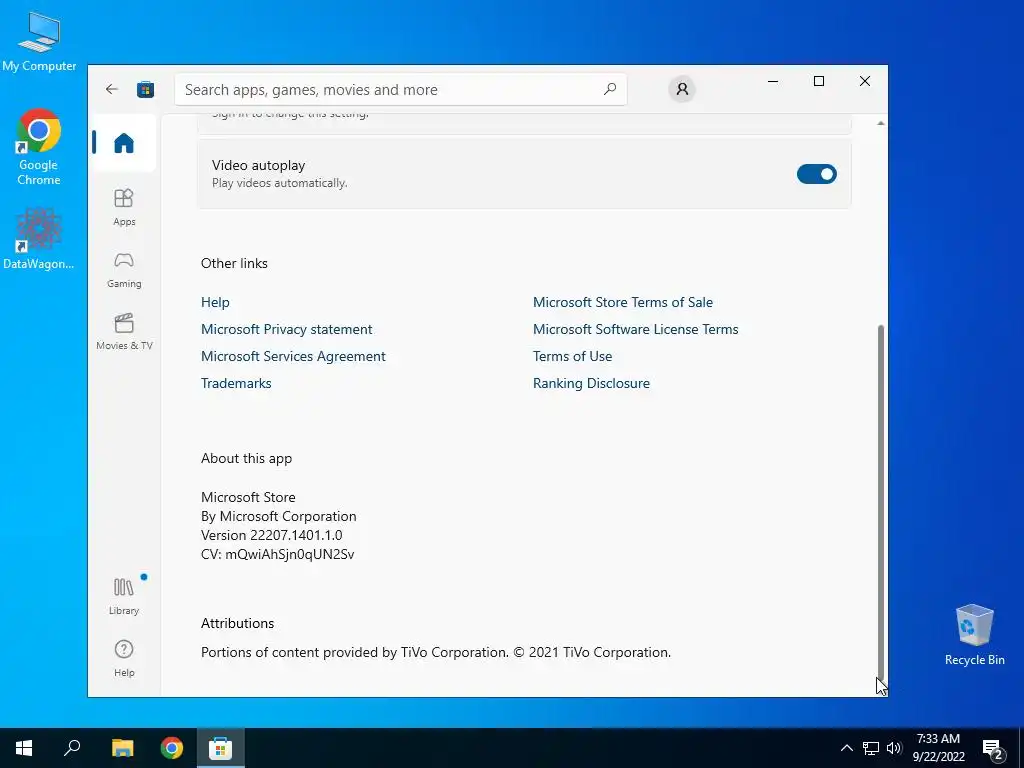
Task: Open the Ranking Disclosure link
Action: 591,383
